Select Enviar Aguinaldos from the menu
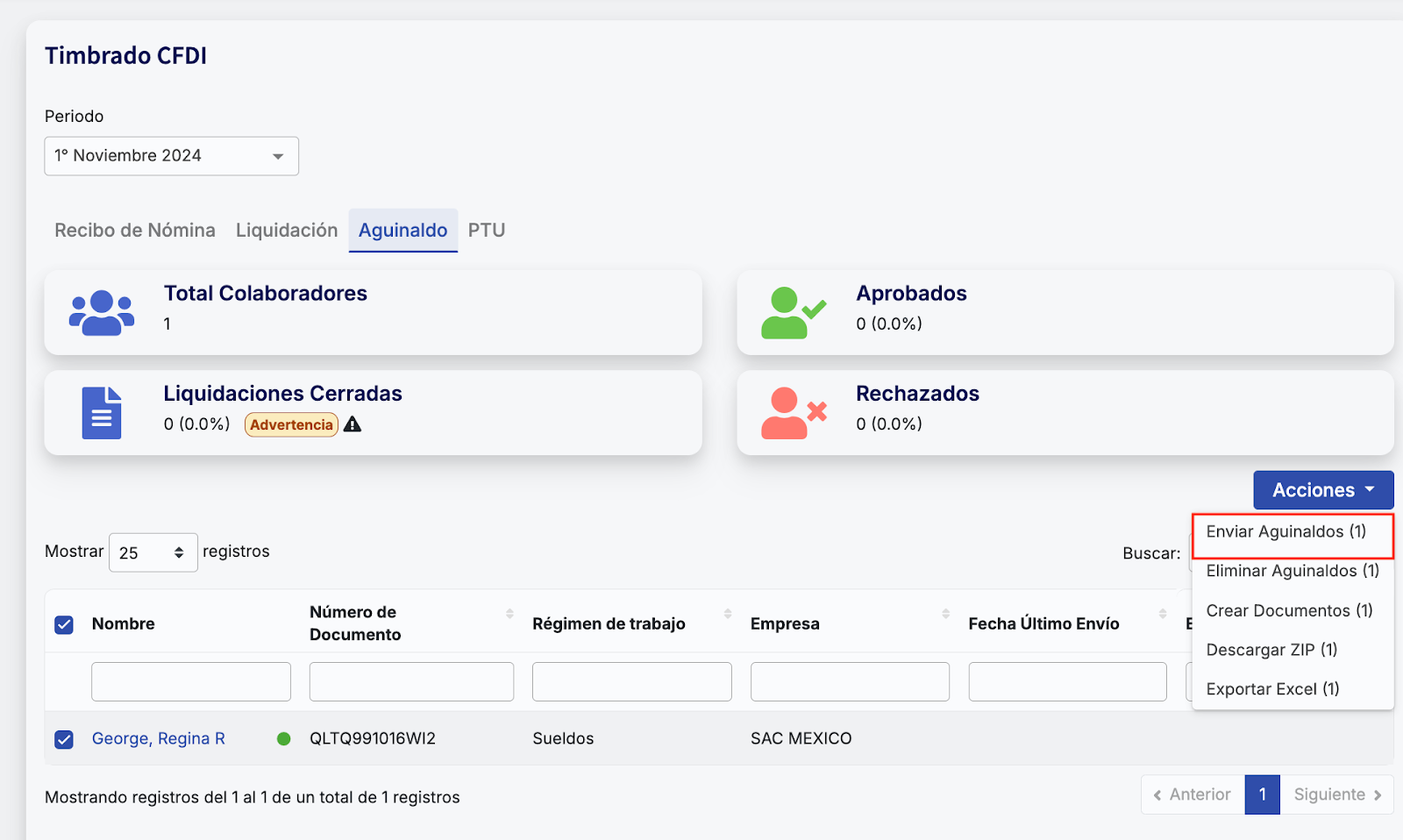 tap(1285, 532)
